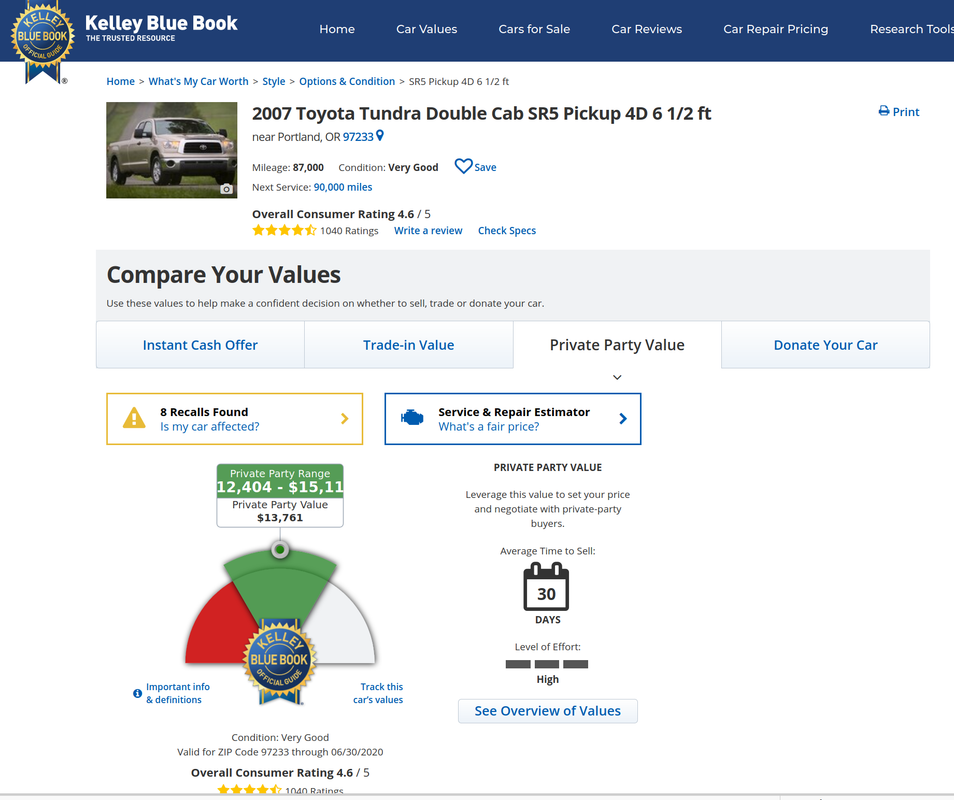Click the gauge marker dot atop the meter
Image resolution: width=954 pixels, height=800 pixels.
click(280, 550)
